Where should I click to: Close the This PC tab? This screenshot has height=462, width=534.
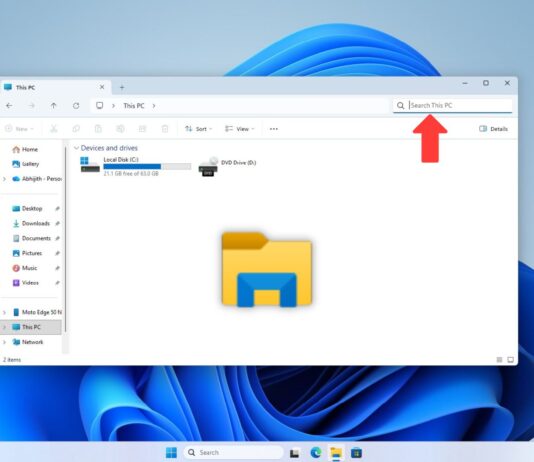point(102,87)
